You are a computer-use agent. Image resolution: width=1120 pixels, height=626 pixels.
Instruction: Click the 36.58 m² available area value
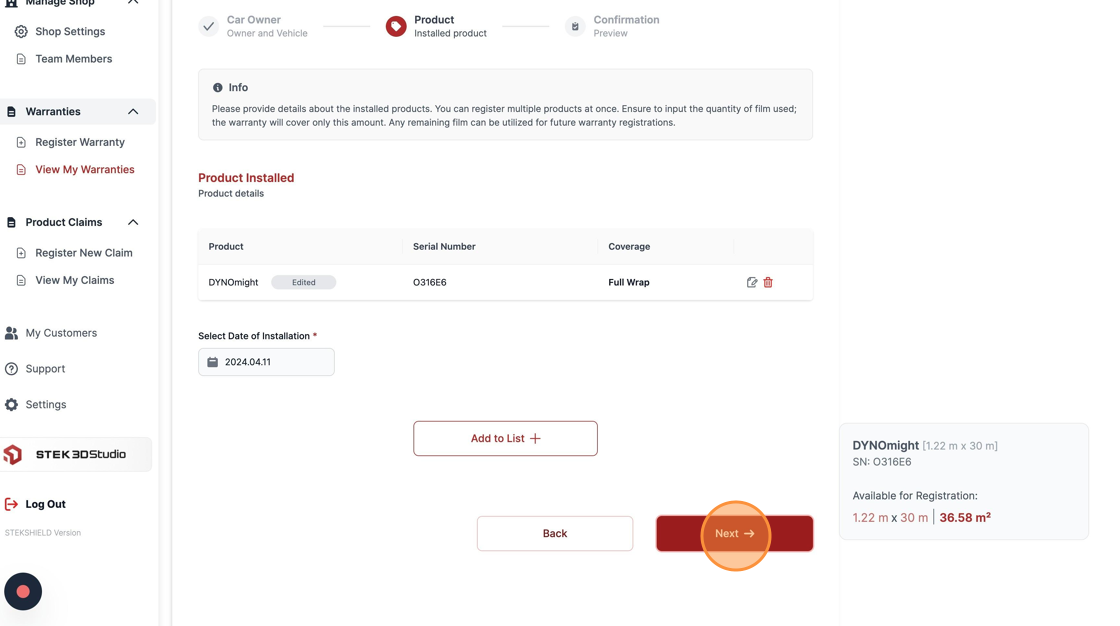point(965,517)
